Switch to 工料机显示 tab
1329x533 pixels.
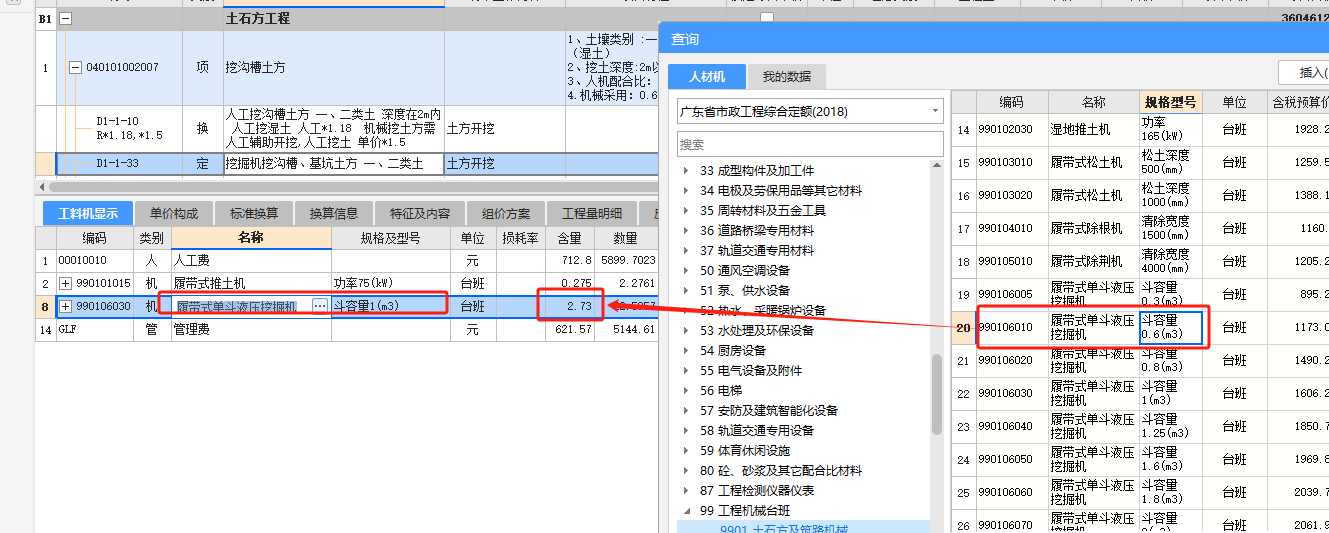(88, 213)
